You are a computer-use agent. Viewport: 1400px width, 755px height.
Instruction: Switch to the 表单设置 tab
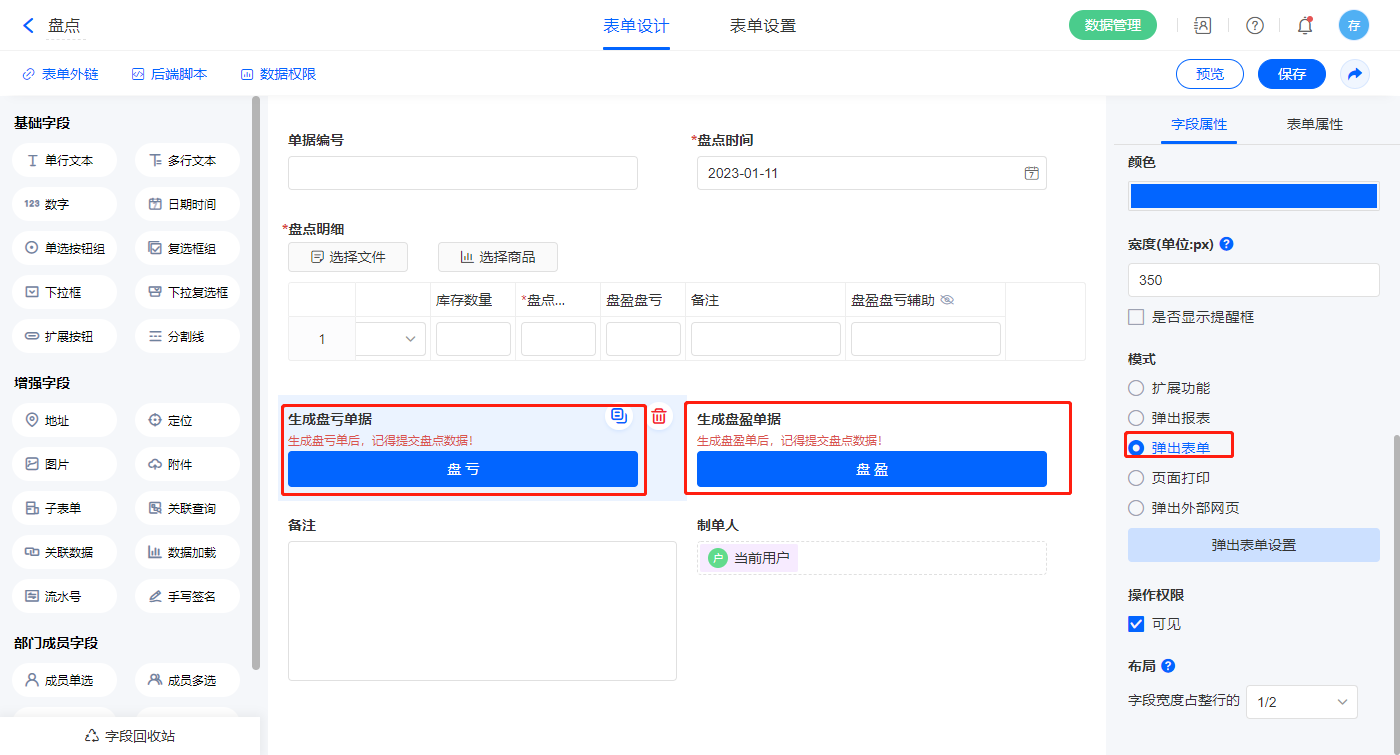763,26
